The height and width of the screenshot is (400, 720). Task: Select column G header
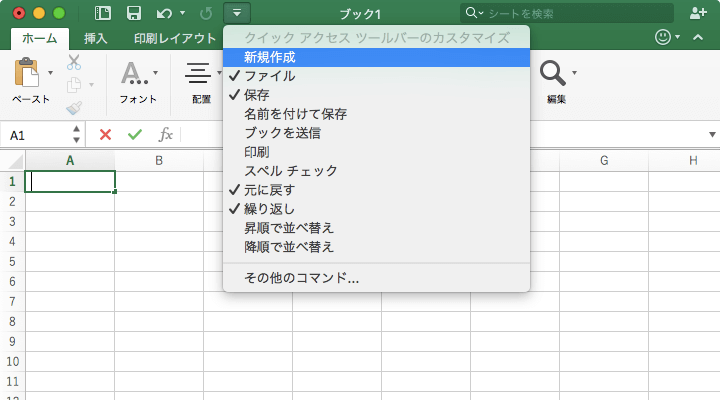(x=604, y=160)
